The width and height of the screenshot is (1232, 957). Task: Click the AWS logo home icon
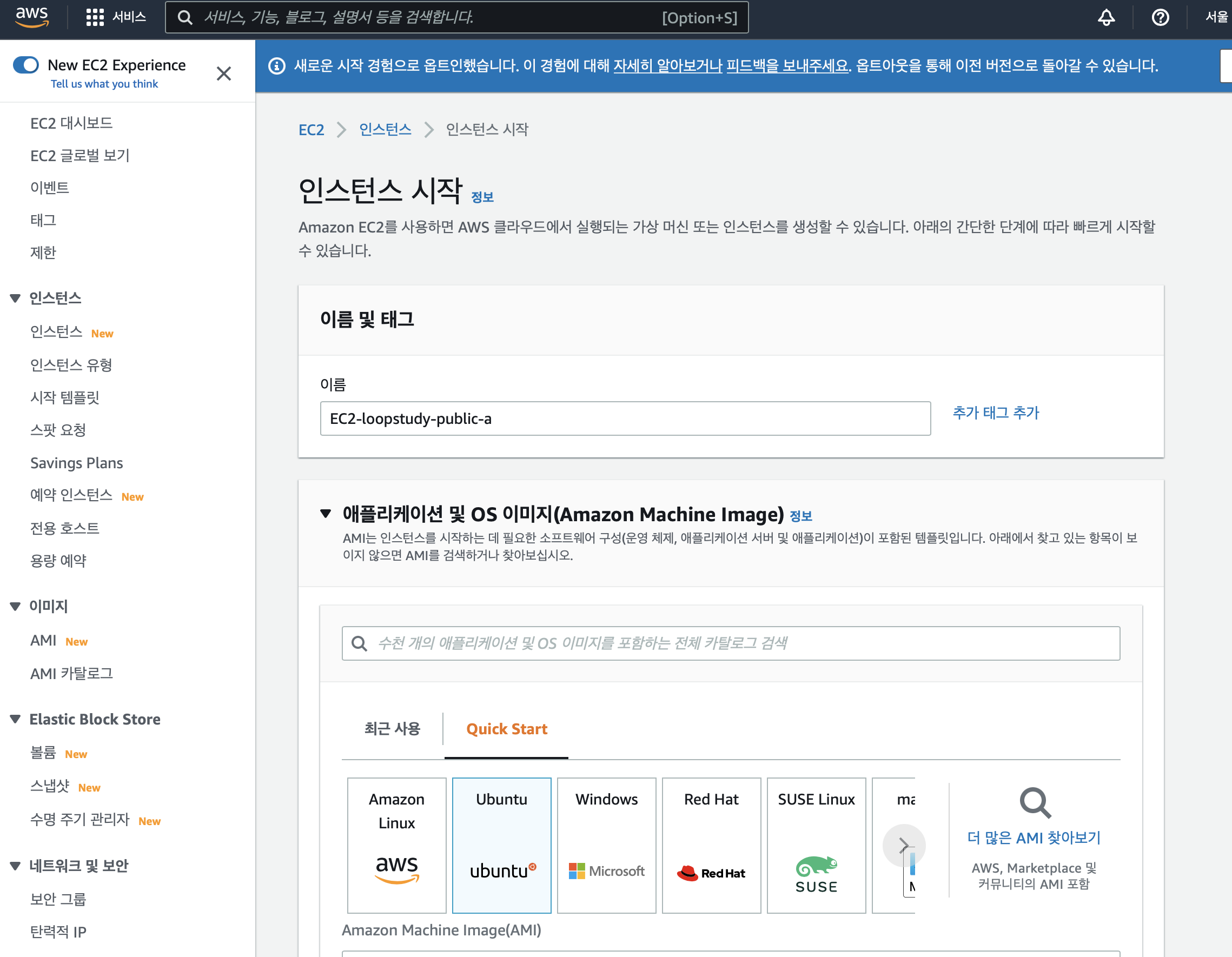click(x=32, y=17)
